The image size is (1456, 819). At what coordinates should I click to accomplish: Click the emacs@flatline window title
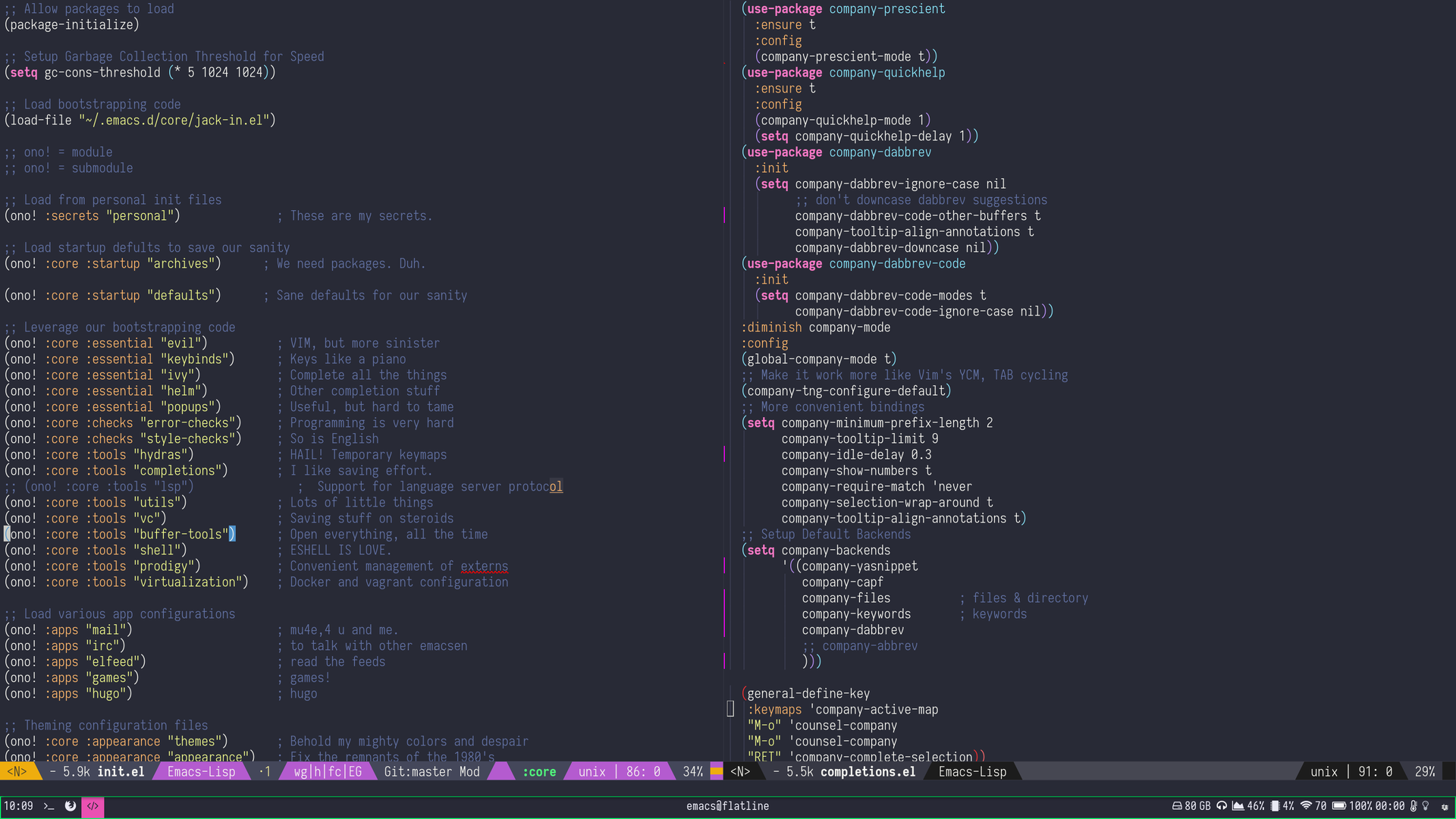tap(727, 806)
